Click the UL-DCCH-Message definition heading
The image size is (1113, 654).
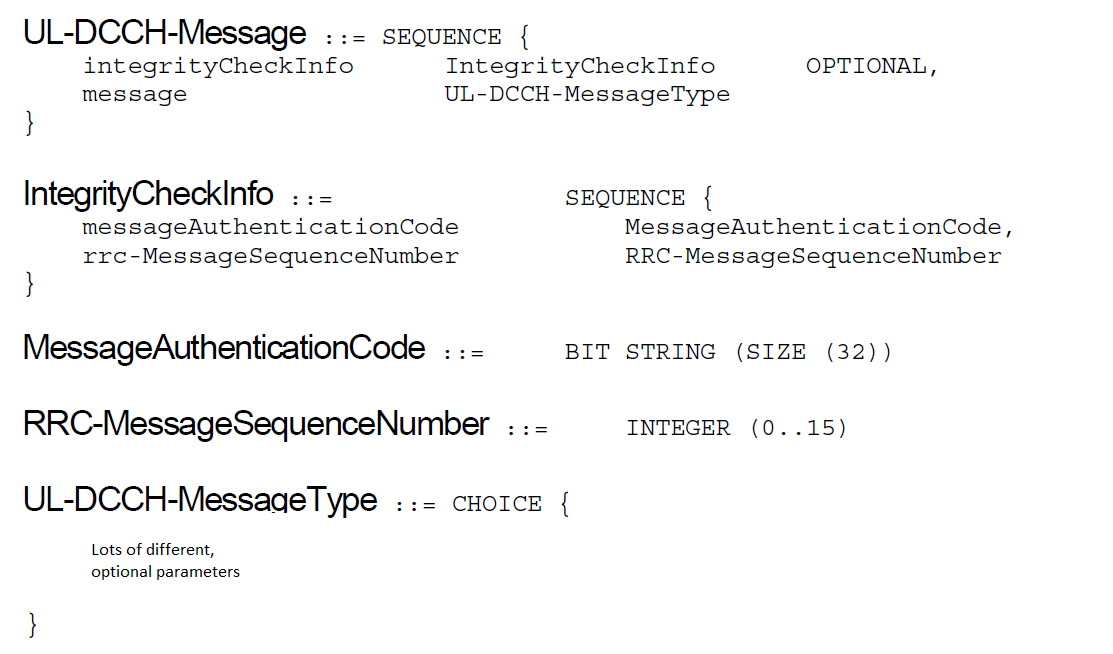pos(164,34)
